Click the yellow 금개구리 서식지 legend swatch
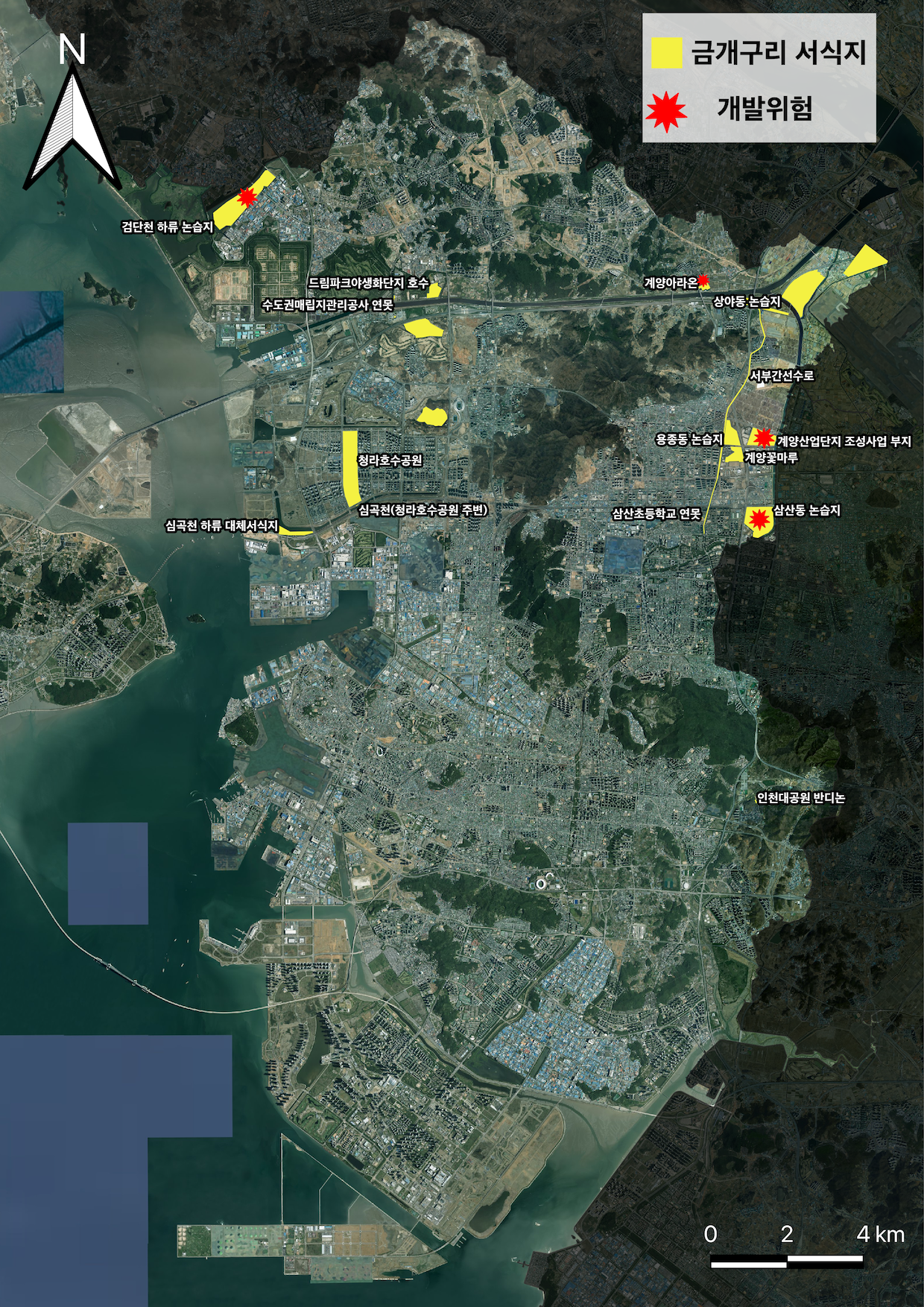Screen dimensions: 924x1307 (x=666, y=53)
